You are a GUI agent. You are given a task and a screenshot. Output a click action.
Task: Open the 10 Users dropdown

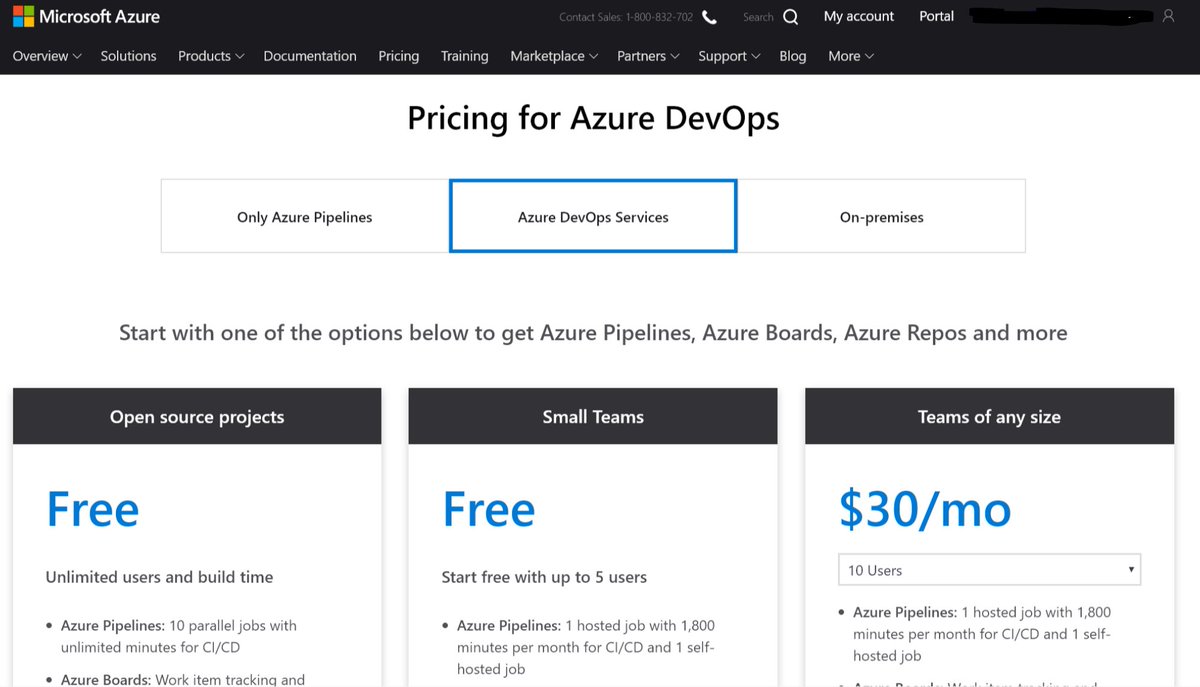[x=990, y=570]
